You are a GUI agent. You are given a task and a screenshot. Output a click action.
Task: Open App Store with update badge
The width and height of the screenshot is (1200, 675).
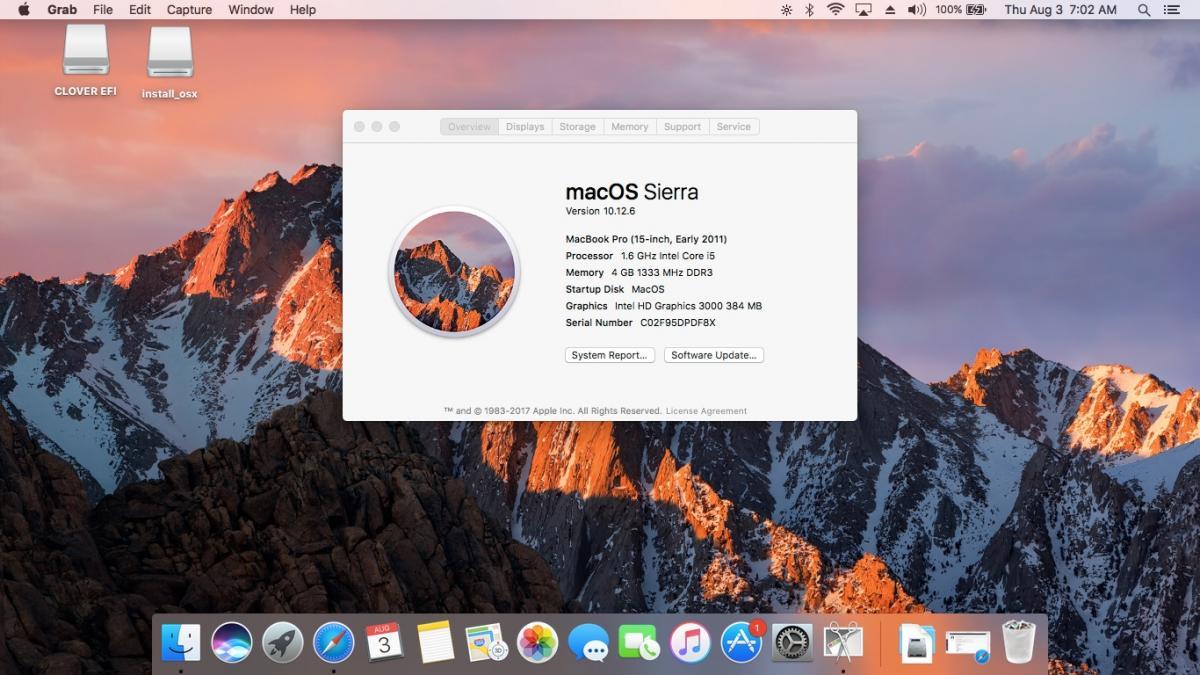tap(741, 642)
